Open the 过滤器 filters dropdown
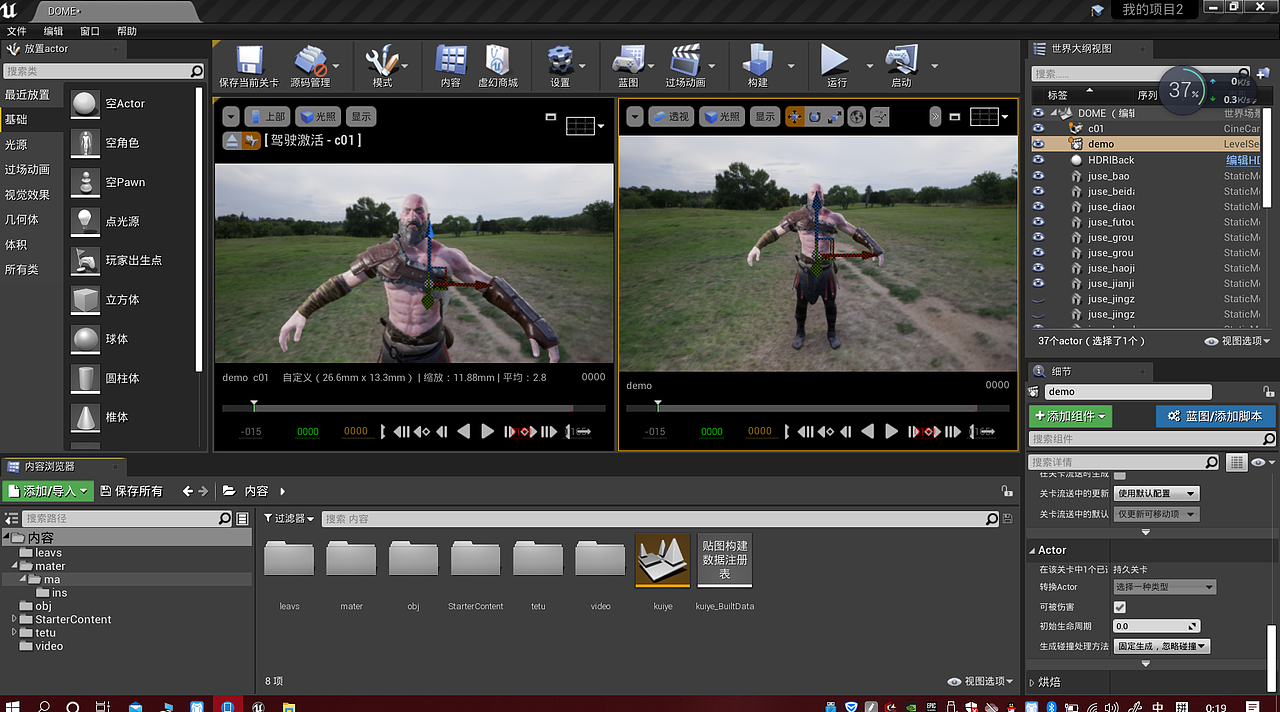Screen dimensions: 1280x712 [290, 519]
